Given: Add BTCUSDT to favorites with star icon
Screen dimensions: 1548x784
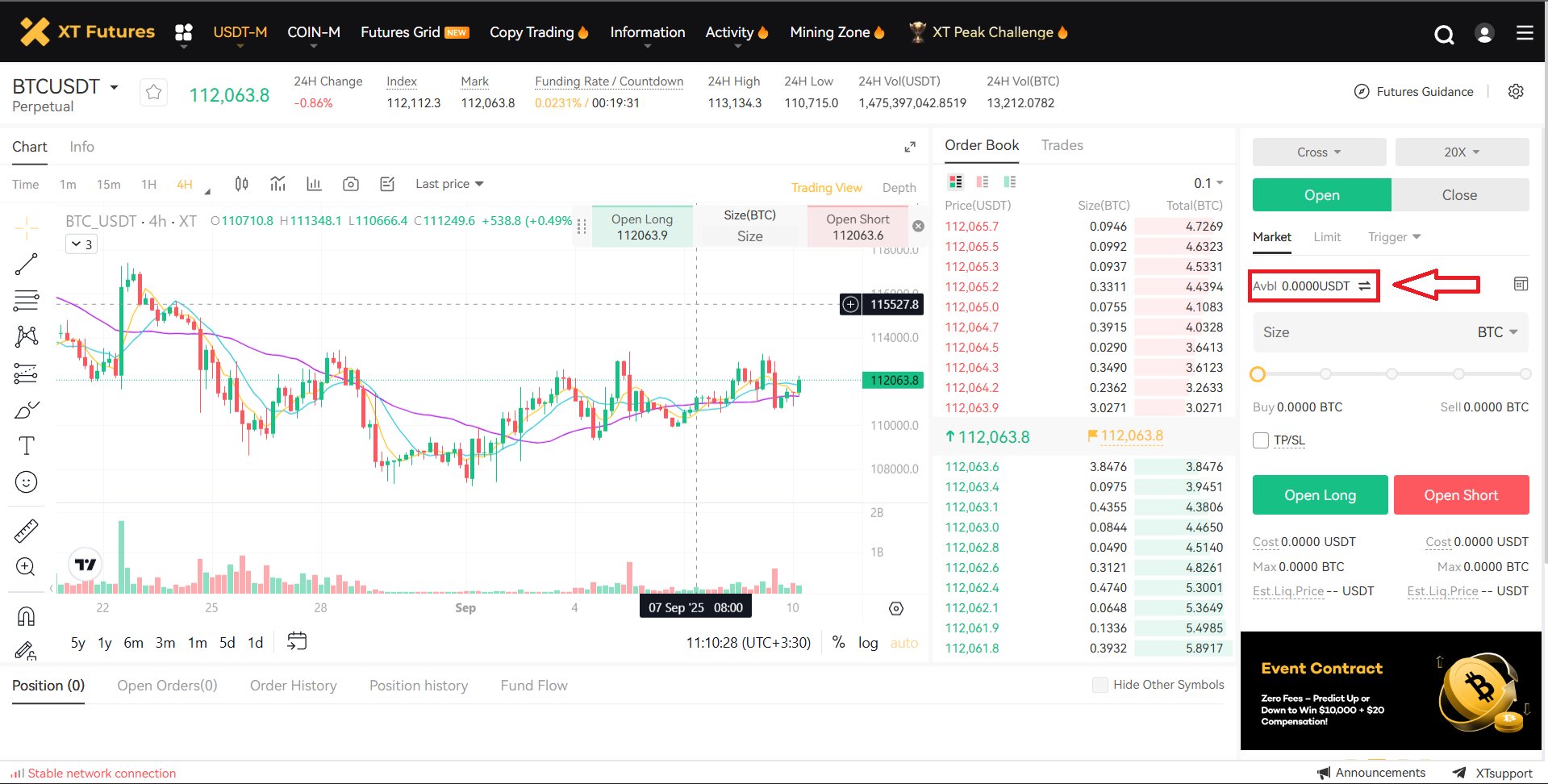Looking at the screenshot, I should click(153, 93).
